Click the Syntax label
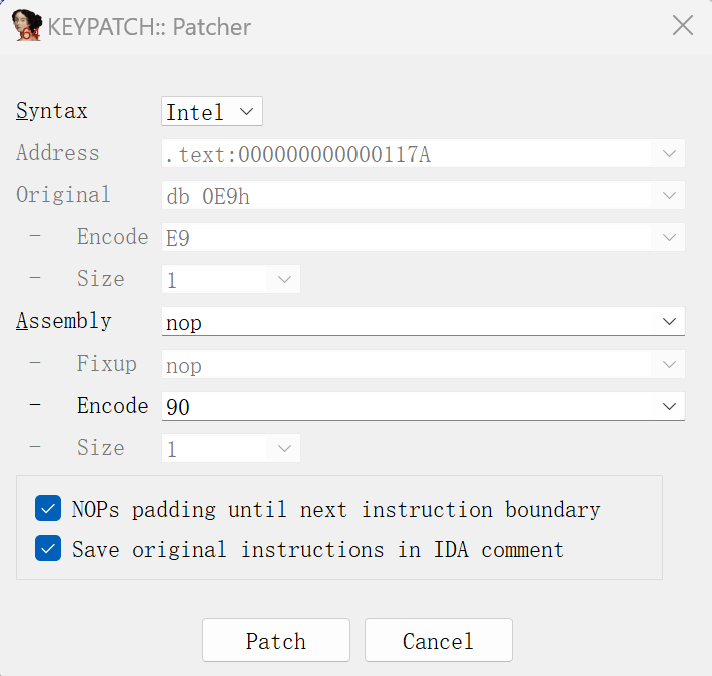 pyautogui.click(x=52, y=111)
